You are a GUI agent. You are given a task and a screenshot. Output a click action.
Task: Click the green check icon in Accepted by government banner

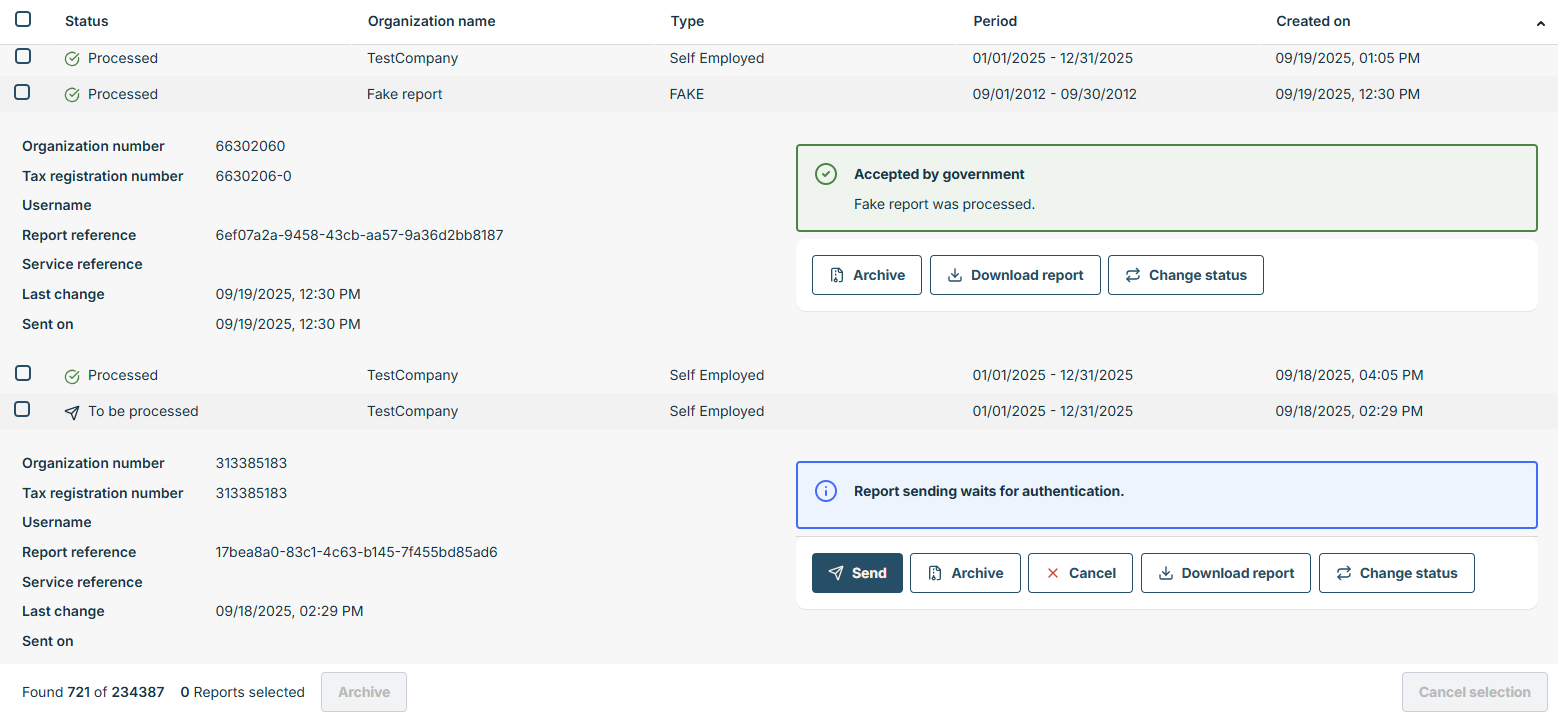[825, 175]
